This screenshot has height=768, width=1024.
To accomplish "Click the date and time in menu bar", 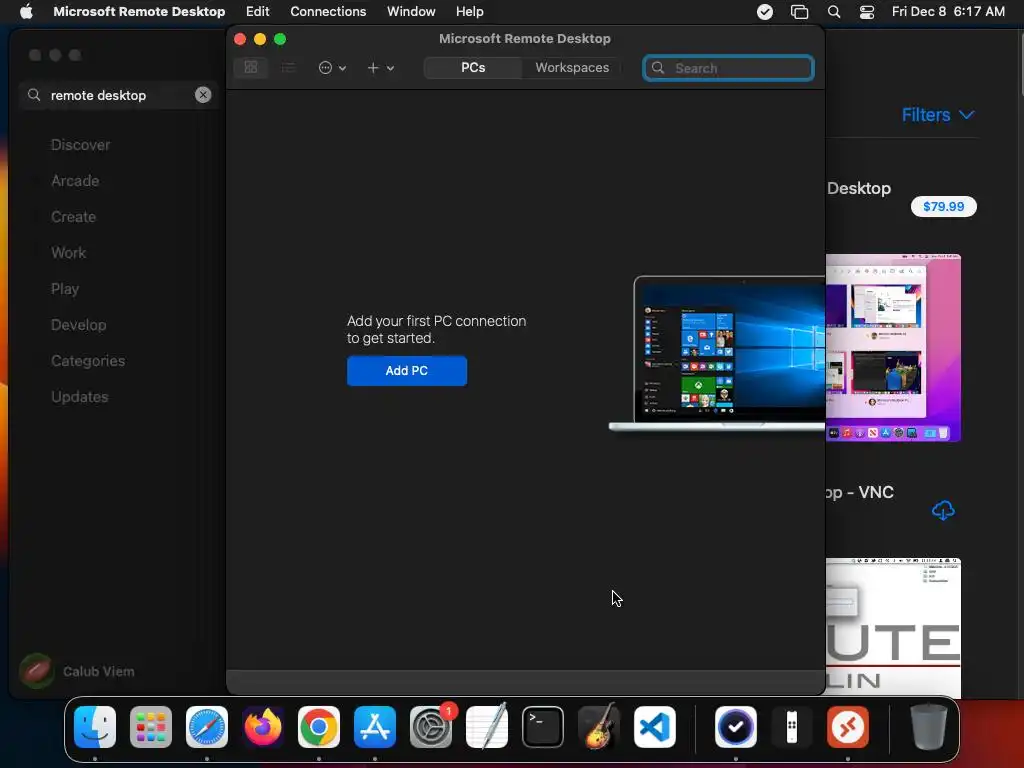I will 948,12.
